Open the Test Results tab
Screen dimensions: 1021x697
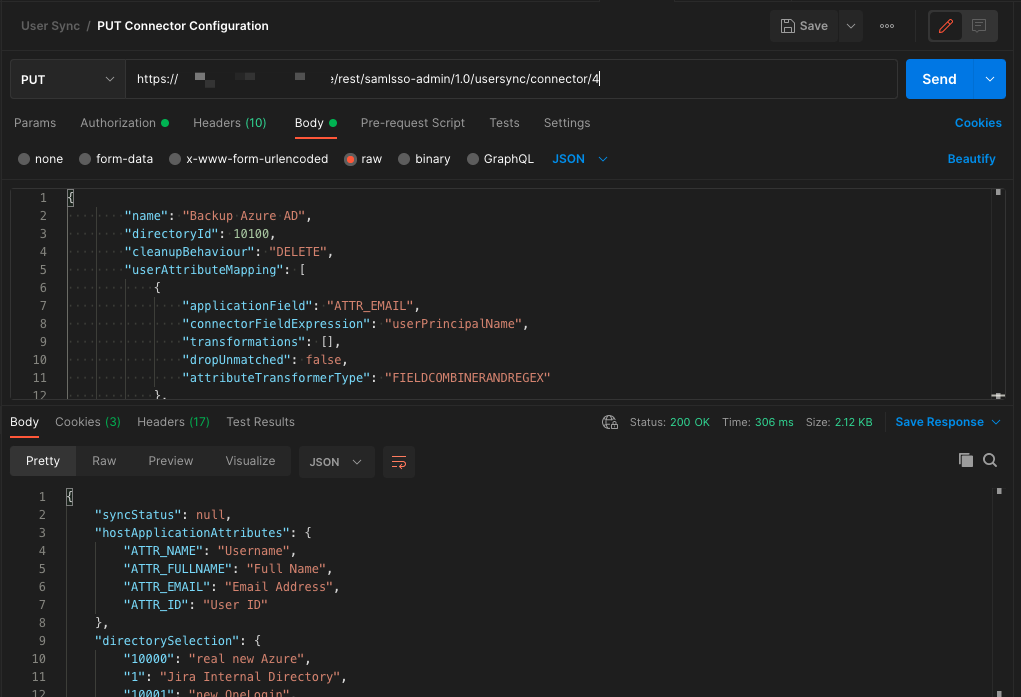[260, 422]
